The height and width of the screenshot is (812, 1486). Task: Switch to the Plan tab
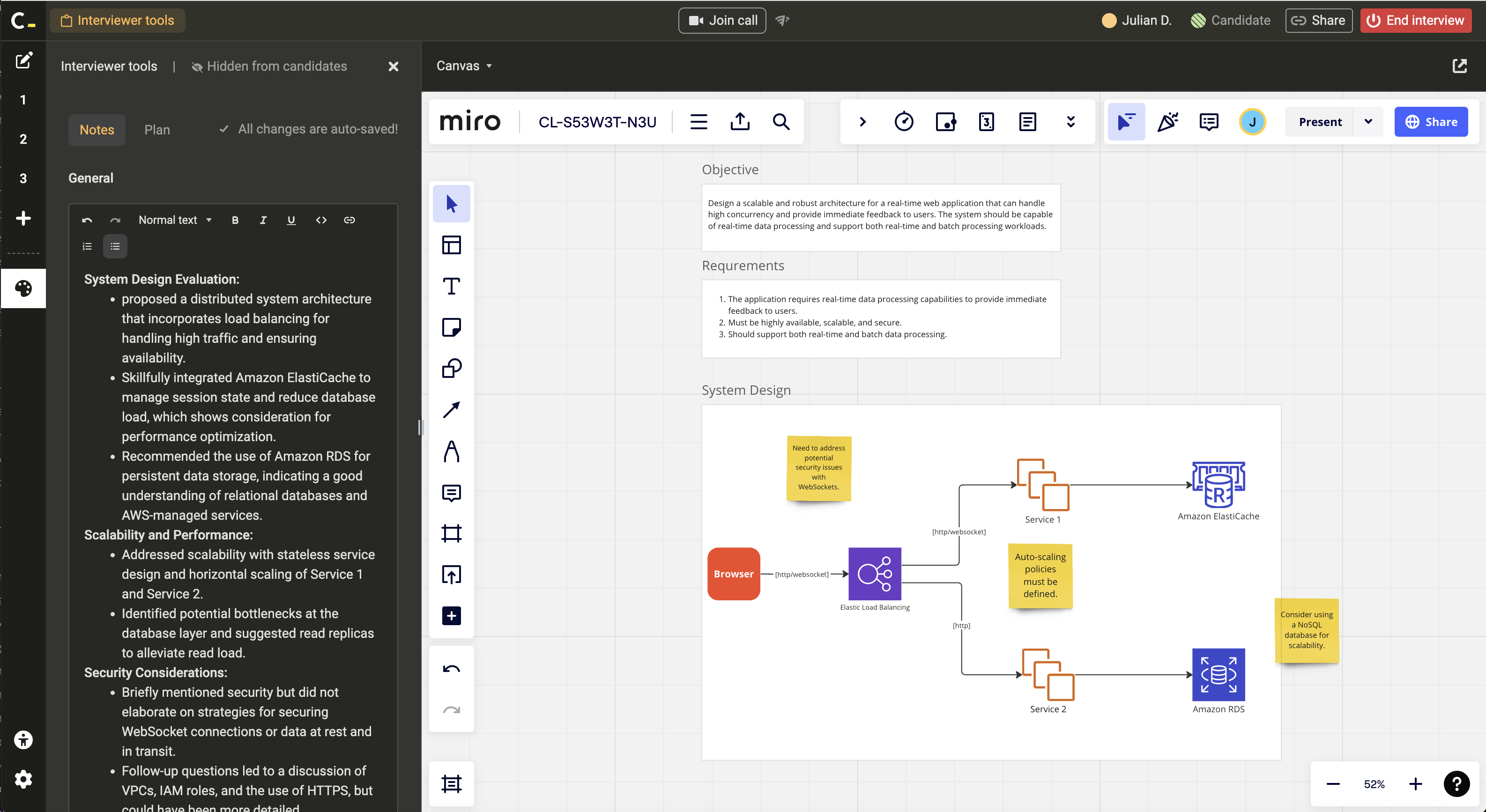click(x=157, y=130)
